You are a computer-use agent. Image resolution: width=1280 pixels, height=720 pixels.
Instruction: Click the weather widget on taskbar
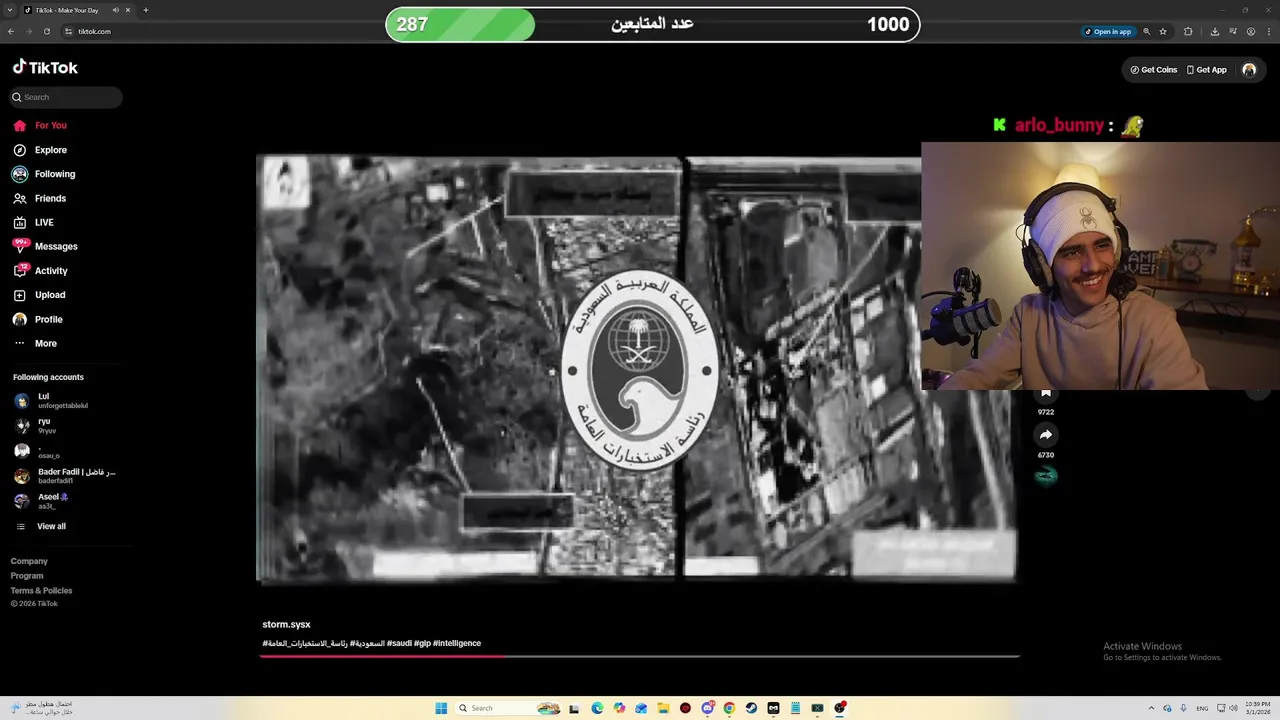coord(40,708)
